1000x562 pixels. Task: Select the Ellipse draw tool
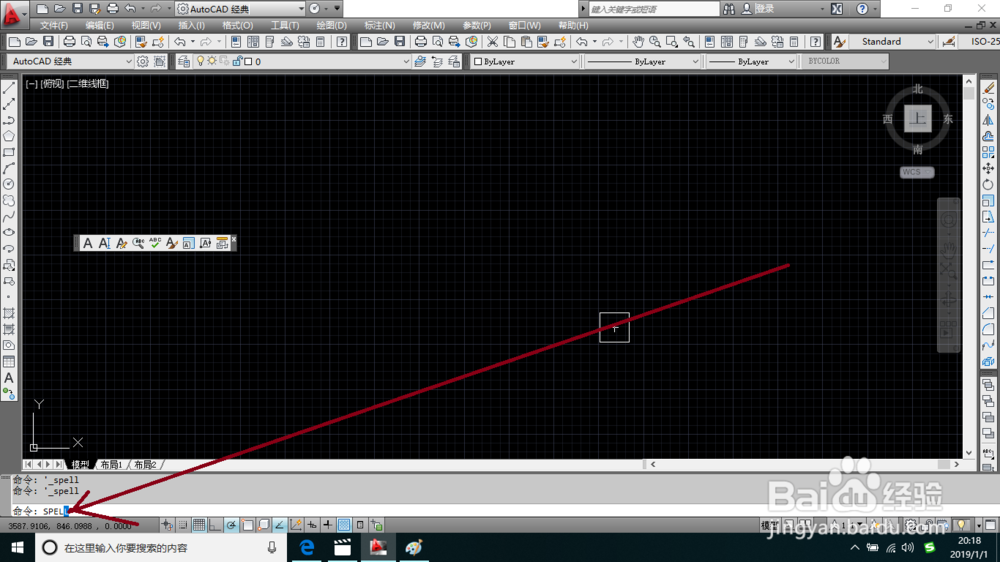[x=9, y=233]
